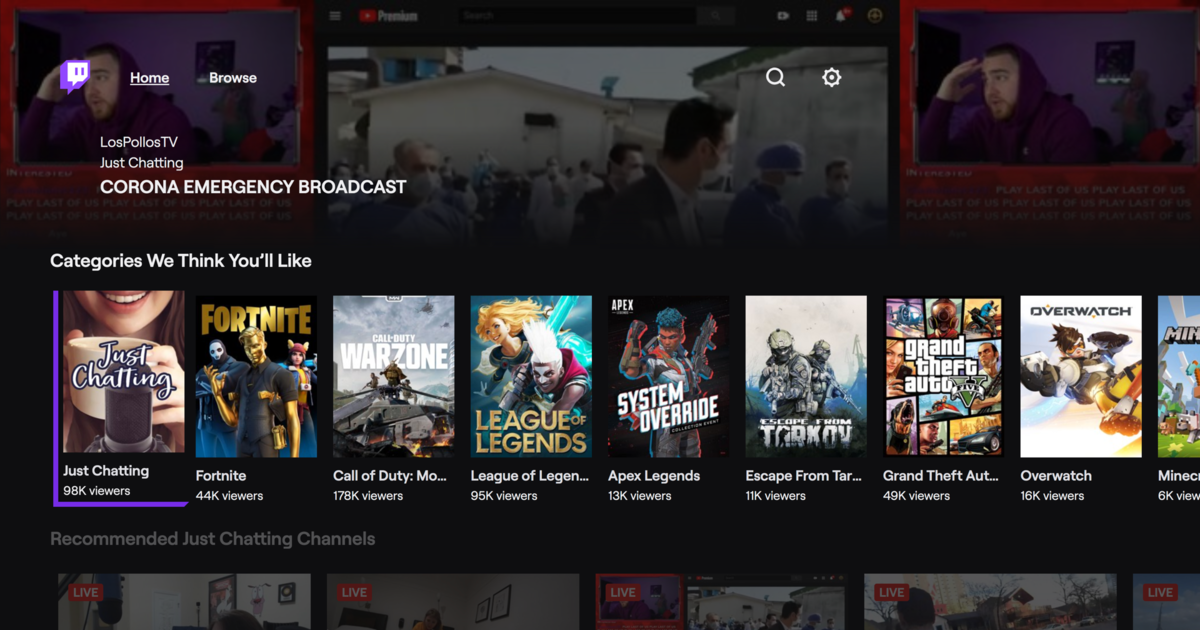
Task: Open the League of Legends cover
Action: click(531, 376)
